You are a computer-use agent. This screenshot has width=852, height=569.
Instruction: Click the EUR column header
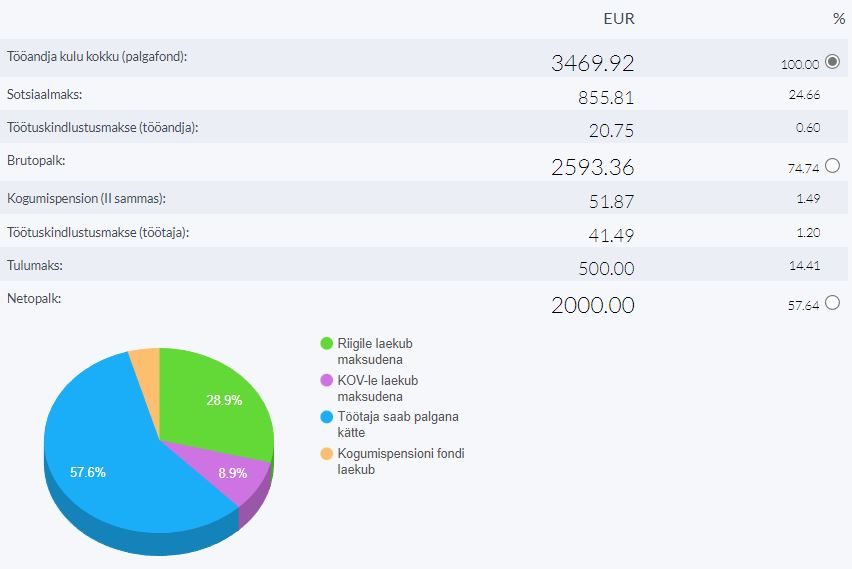point(619,19)
